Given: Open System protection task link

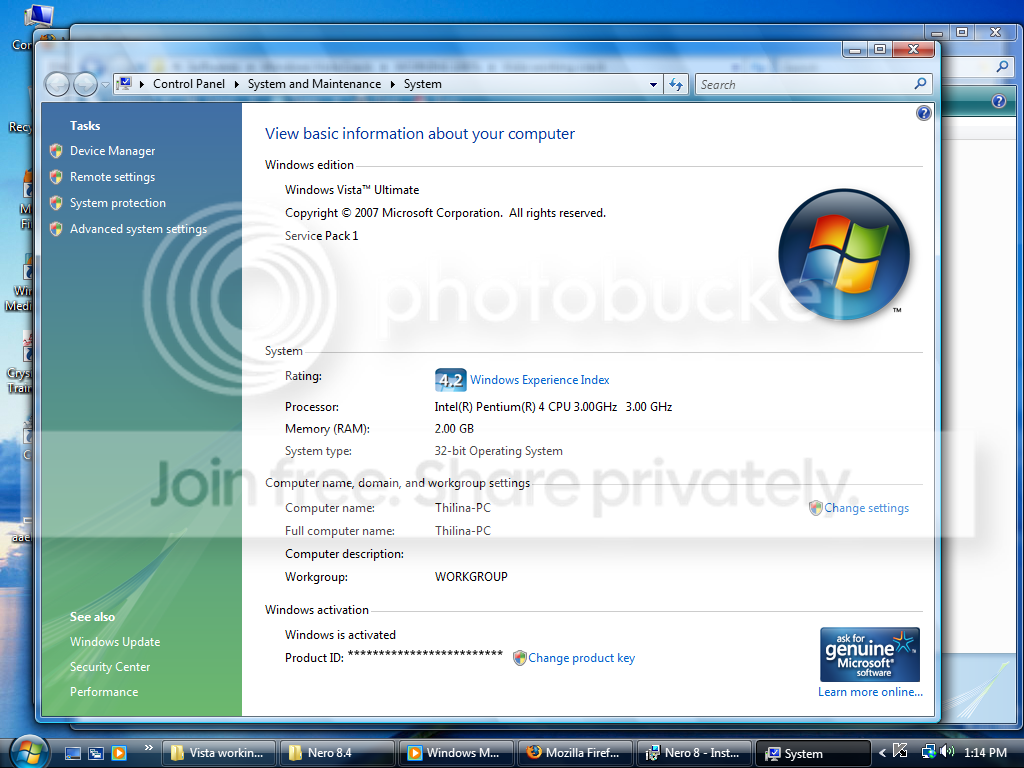Looking at the screenshot, I should click(118, 203).
